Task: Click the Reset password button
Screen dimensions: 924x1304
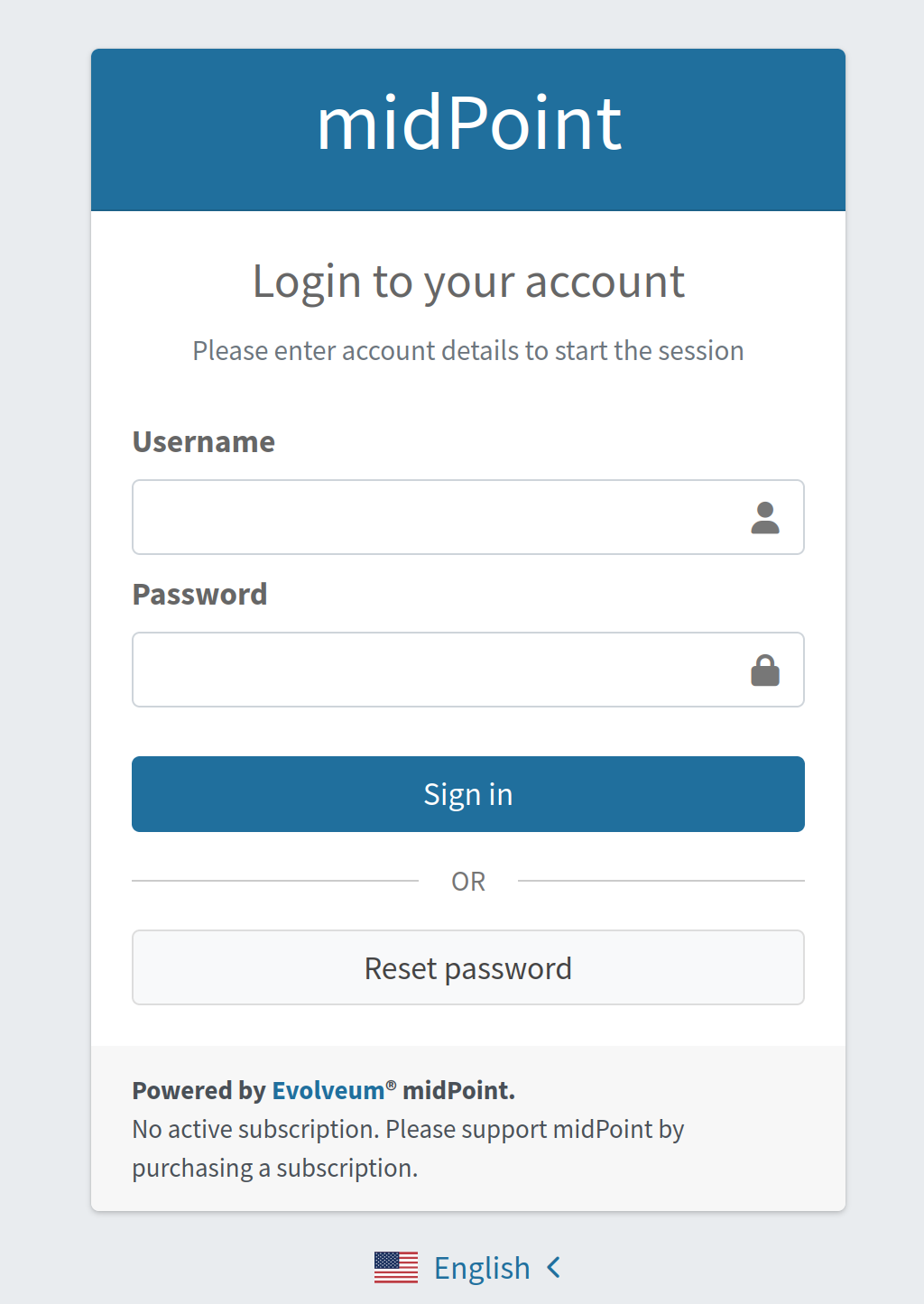Action: (467, 966)
